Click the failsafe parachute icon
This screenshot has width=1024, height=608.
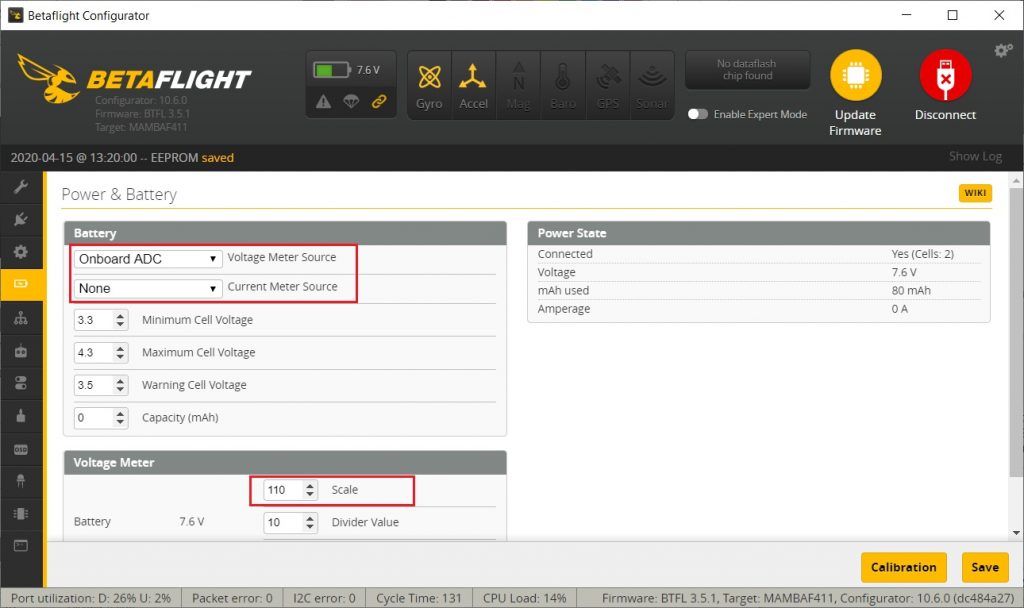coord(351,102)
